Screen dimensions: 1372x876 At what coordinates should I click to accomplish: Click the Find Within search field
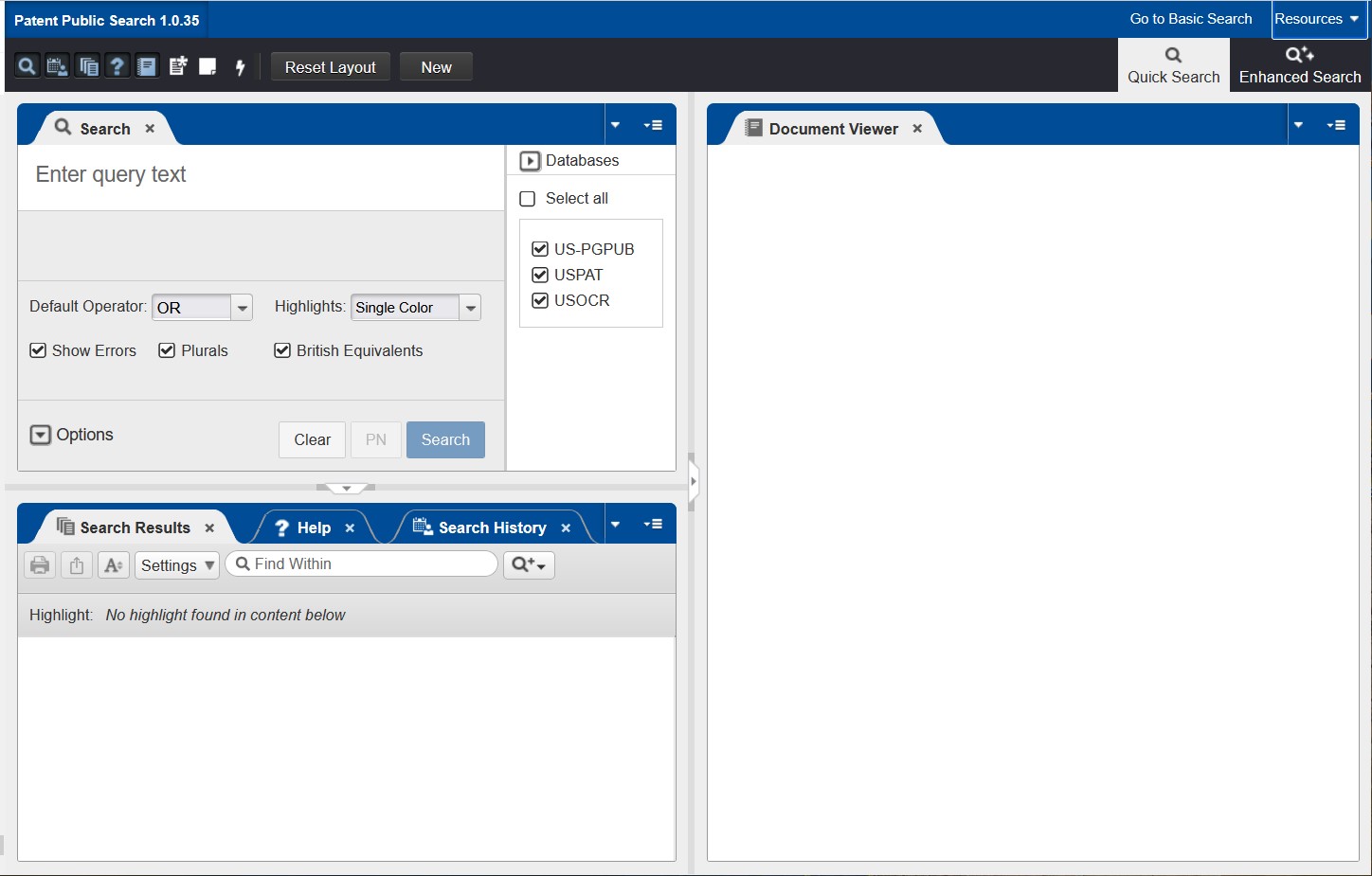pyautogui.click(x=361, y=564)
